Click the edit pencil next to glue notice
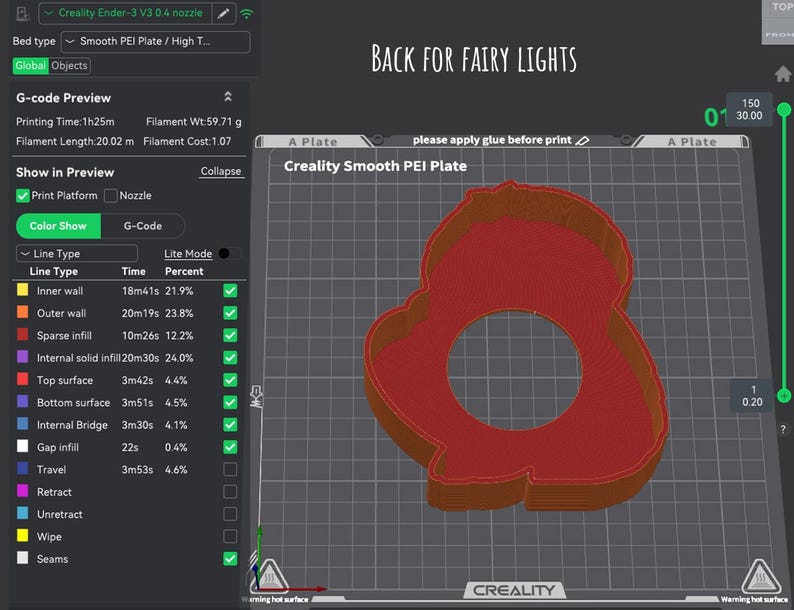The height and width of the screenshot is (610, 794). click(x=582, y=140)
